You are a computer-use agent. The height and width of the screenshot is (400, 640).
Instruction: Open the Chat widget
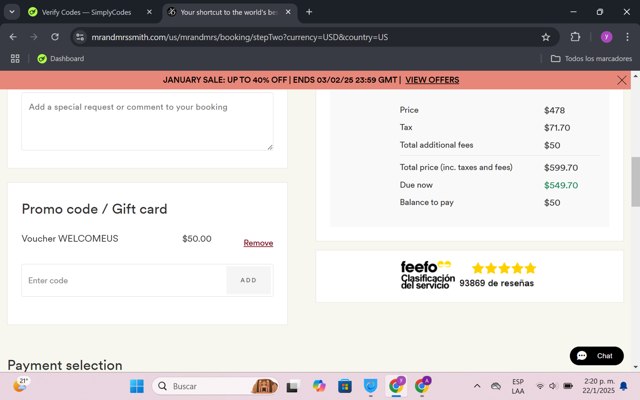(596, 356)
